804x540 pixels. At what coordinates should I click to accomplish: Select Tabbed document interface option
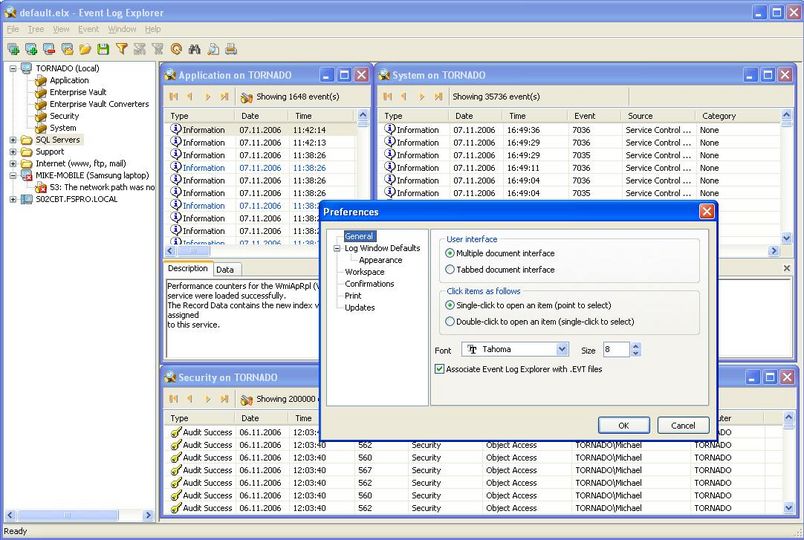coord(449,270)
